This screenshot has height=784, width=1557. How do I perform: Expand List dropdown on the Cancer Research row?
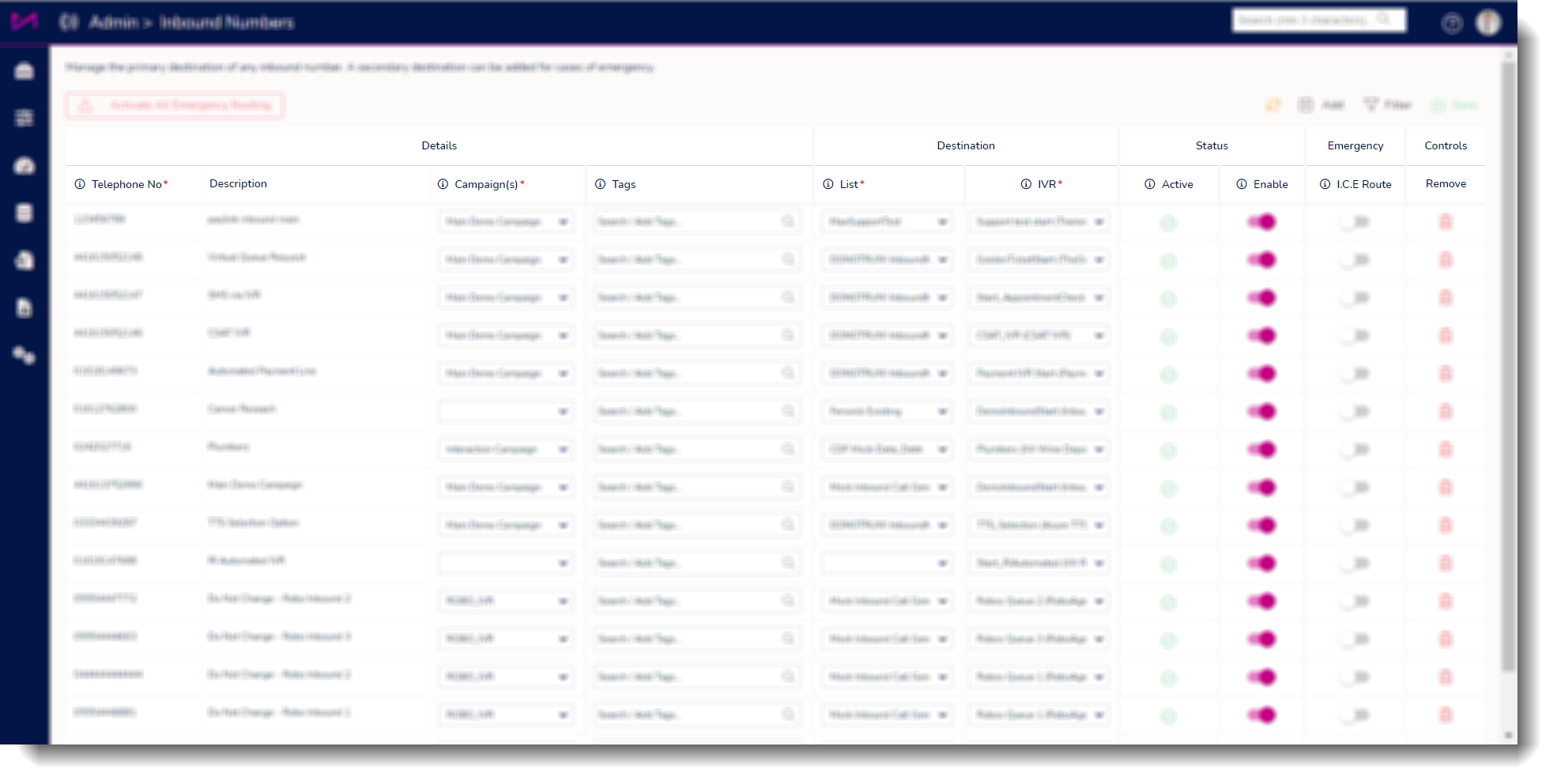pos(887,412)
